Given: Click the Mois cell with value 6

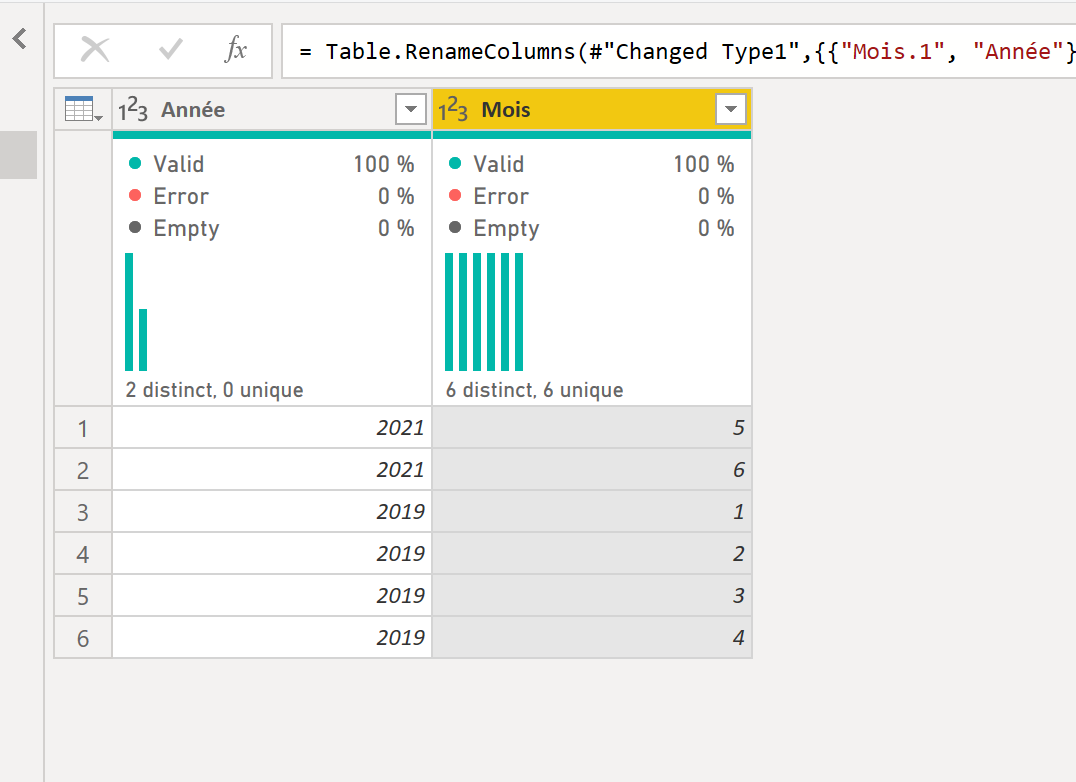Looking at the screenshot, I should (592, 470).
